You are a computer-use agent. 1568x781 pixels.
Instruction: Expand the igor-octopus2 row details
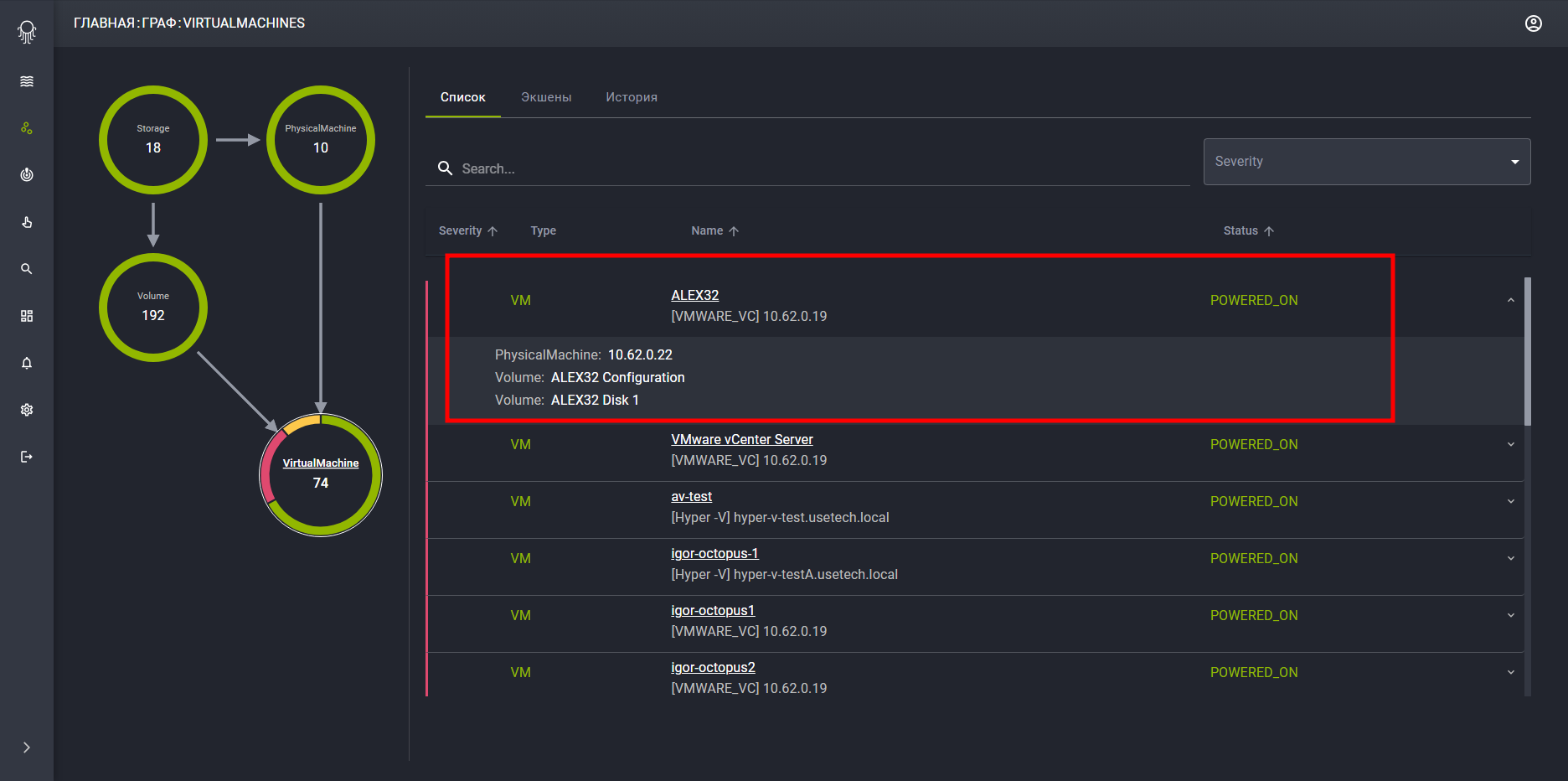click(1511, 672)
